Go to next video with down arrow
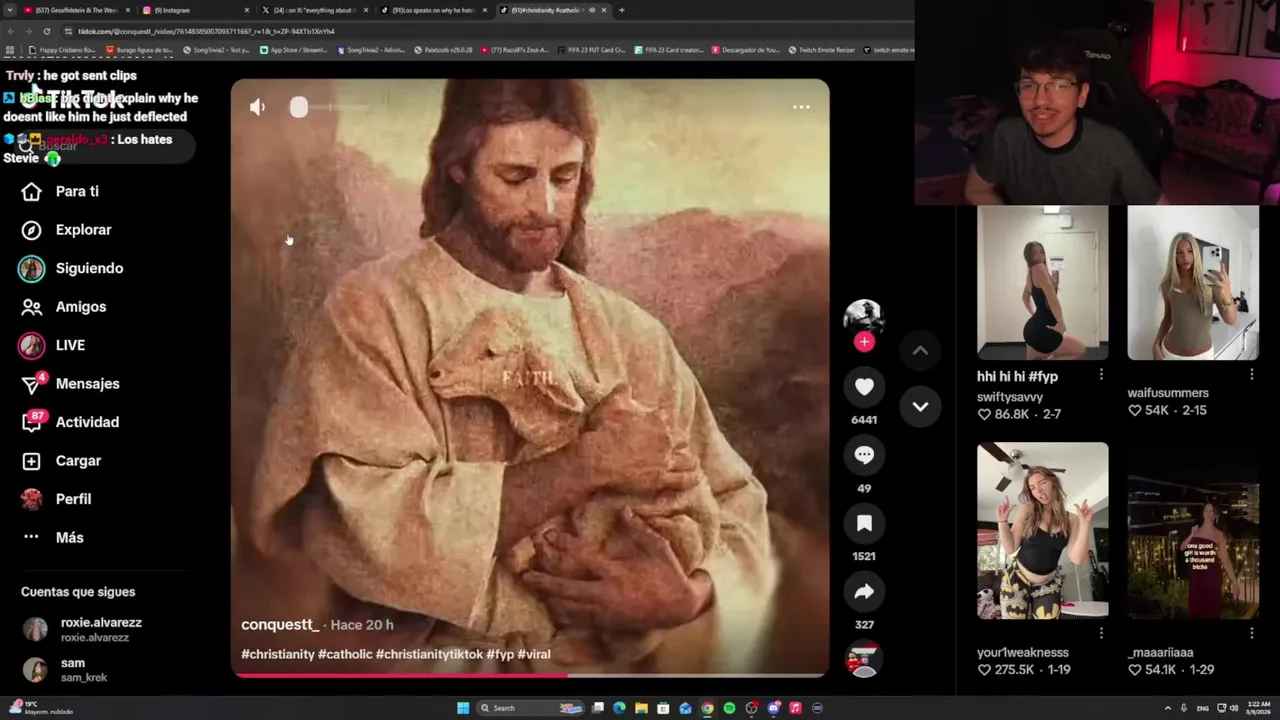The width and height of the screenshot is (1280, 720). [x=920, y=407]
